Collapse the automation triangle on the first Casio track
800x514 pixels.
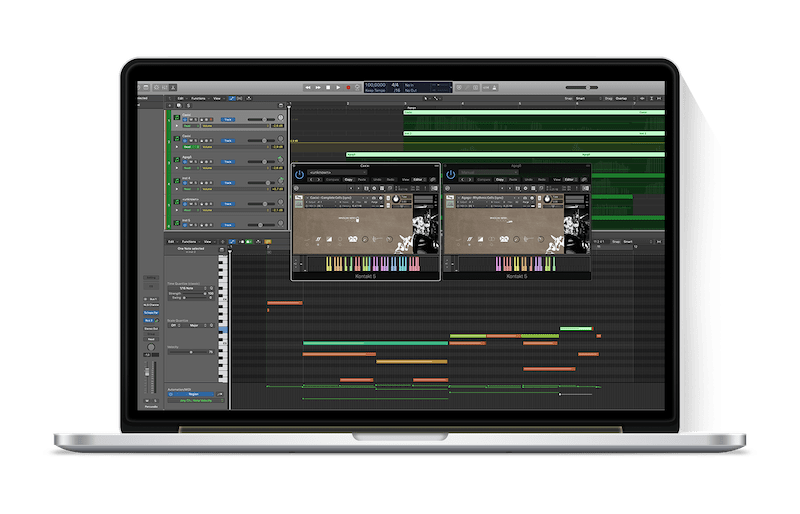click(x=177, y=126)
